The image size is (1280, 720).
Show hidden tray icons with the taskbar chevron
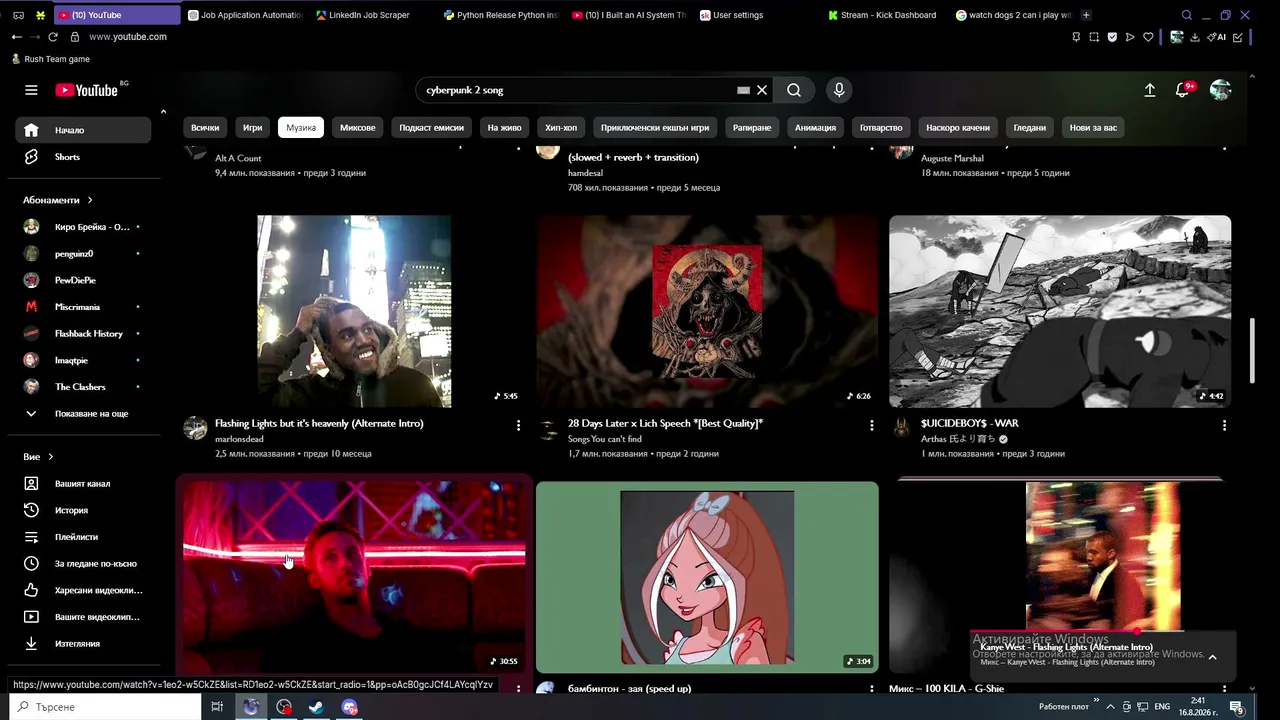(x=1110, y=707)
